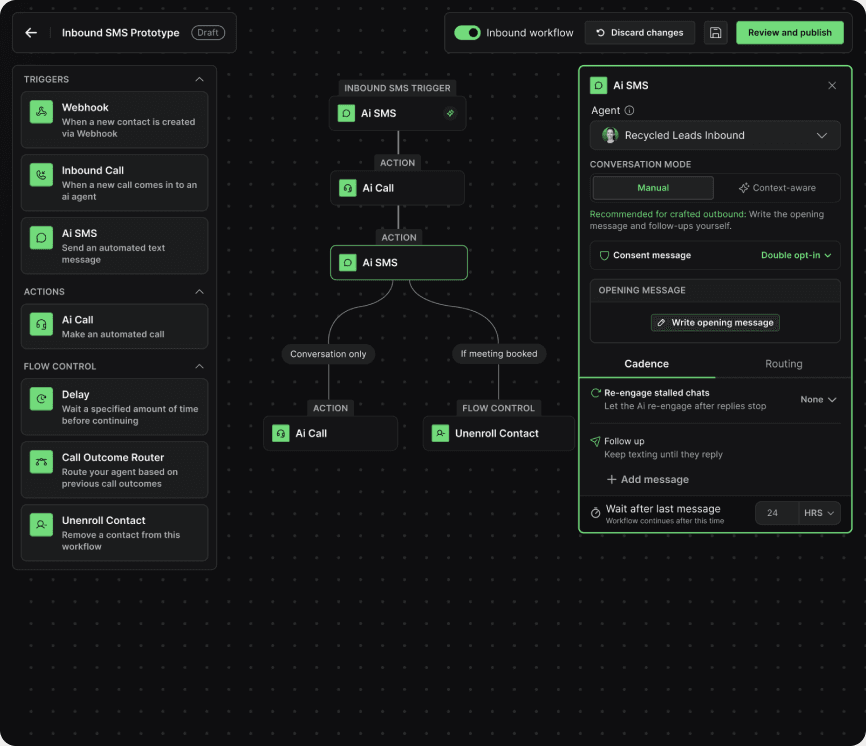Go back with the left arrow icon
Image resolution: width=866 pixels, height=746 pixels.
tap(31, 33)
